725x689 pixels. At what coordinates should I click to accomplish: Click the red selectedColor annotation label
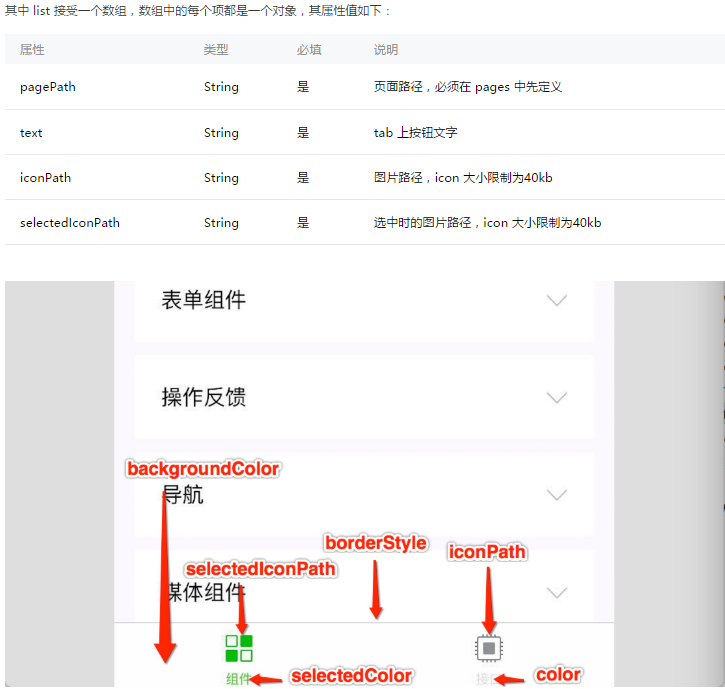pos(351,676)
